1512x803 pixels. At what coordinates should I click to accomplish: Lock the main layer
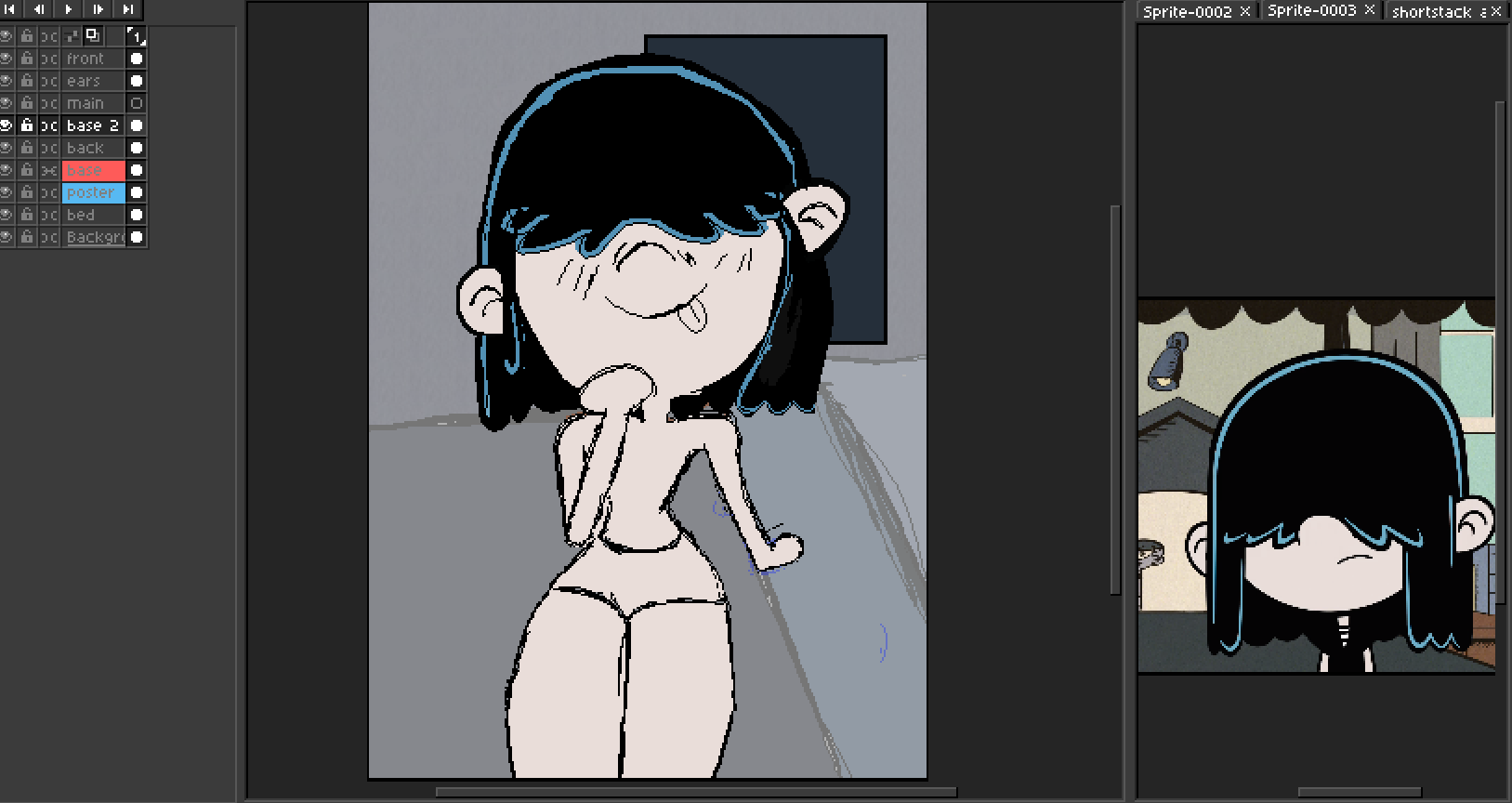coord(27,103)
